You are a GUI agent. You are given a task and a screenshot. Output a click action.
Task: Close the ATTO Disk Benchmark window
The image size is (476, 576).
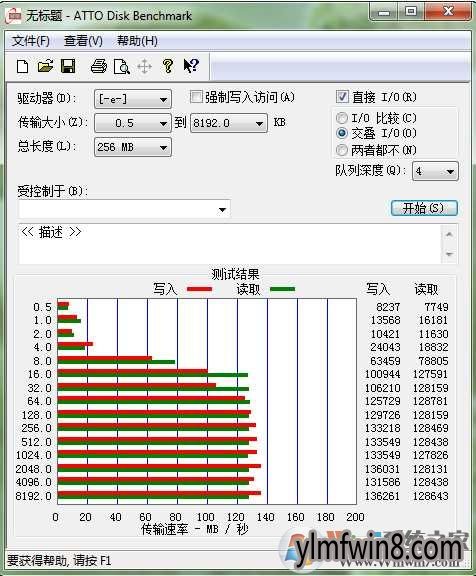448,12
